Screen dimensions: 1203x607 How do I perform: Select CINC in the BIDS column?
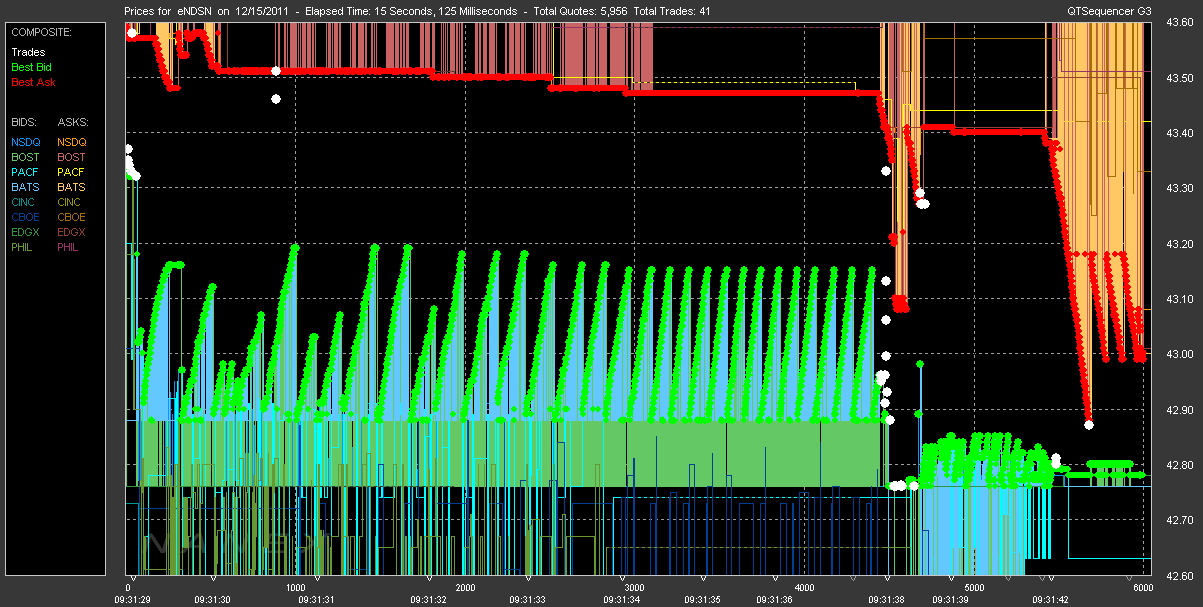click(25, 202)
